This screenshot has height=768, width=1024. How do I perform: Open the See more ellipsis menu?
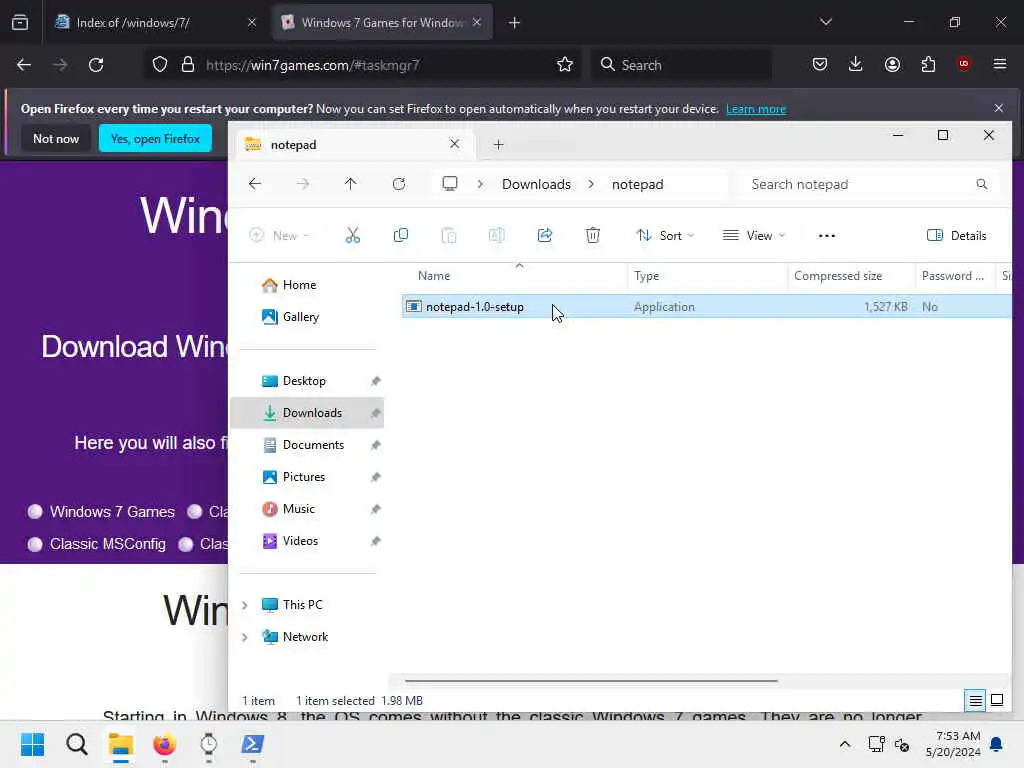(827, 236)
